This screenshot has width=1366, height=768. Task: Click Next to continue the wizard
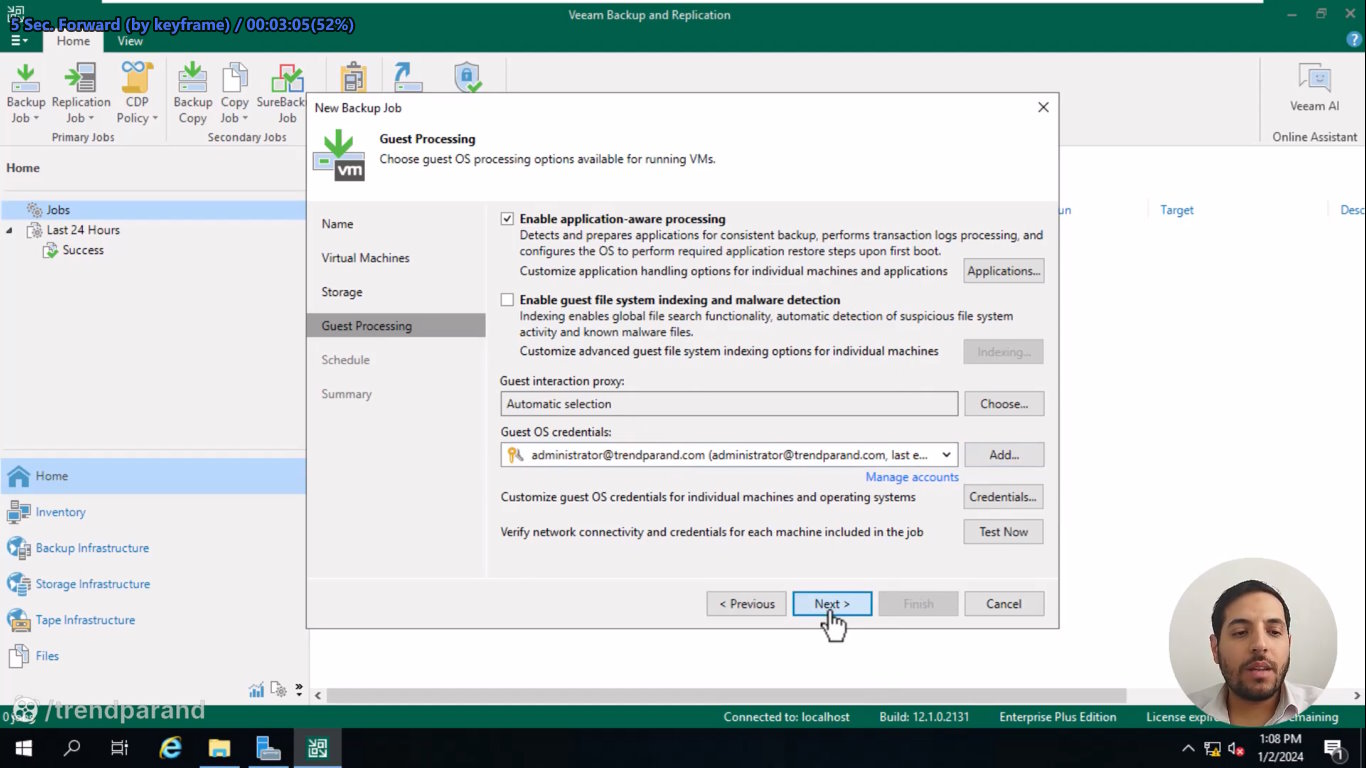tap(832, 604)
